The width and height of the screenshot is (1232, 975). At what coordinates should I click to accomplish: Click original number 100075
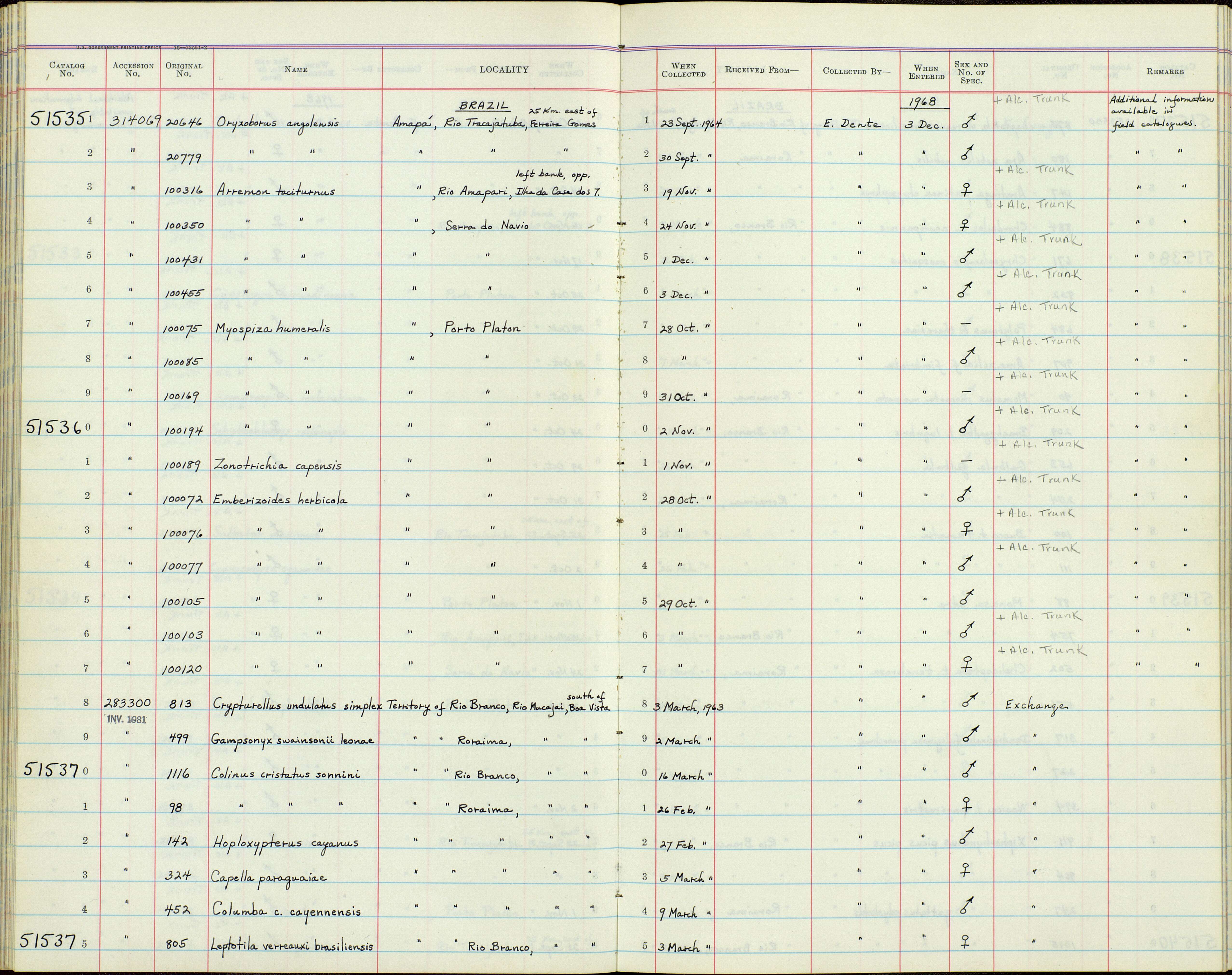183,329
